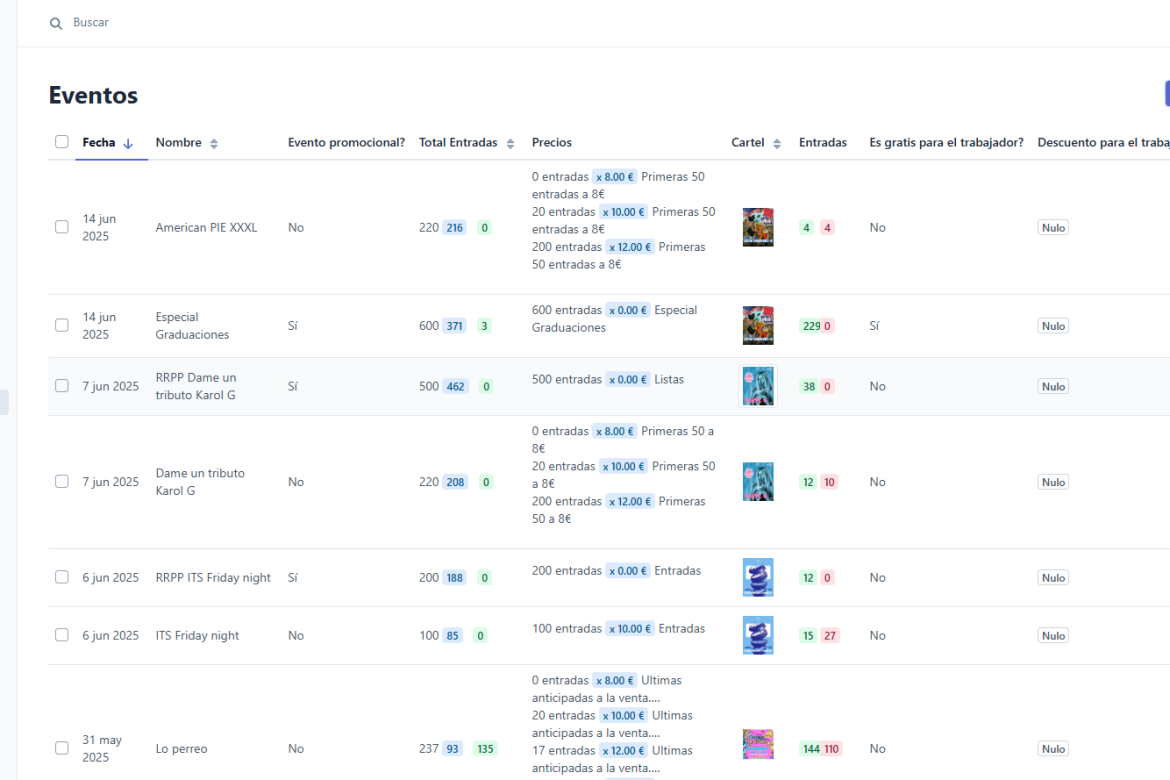Open the Dame un tributo Karol G event
This screenshot has width=1170, height=780.
click(x=200, y=482)
